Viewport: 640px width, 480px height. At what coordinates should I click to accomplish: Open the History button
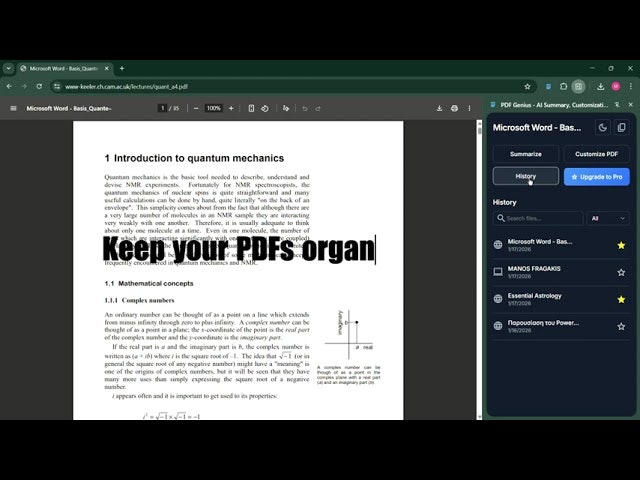(x=526, y=176)
